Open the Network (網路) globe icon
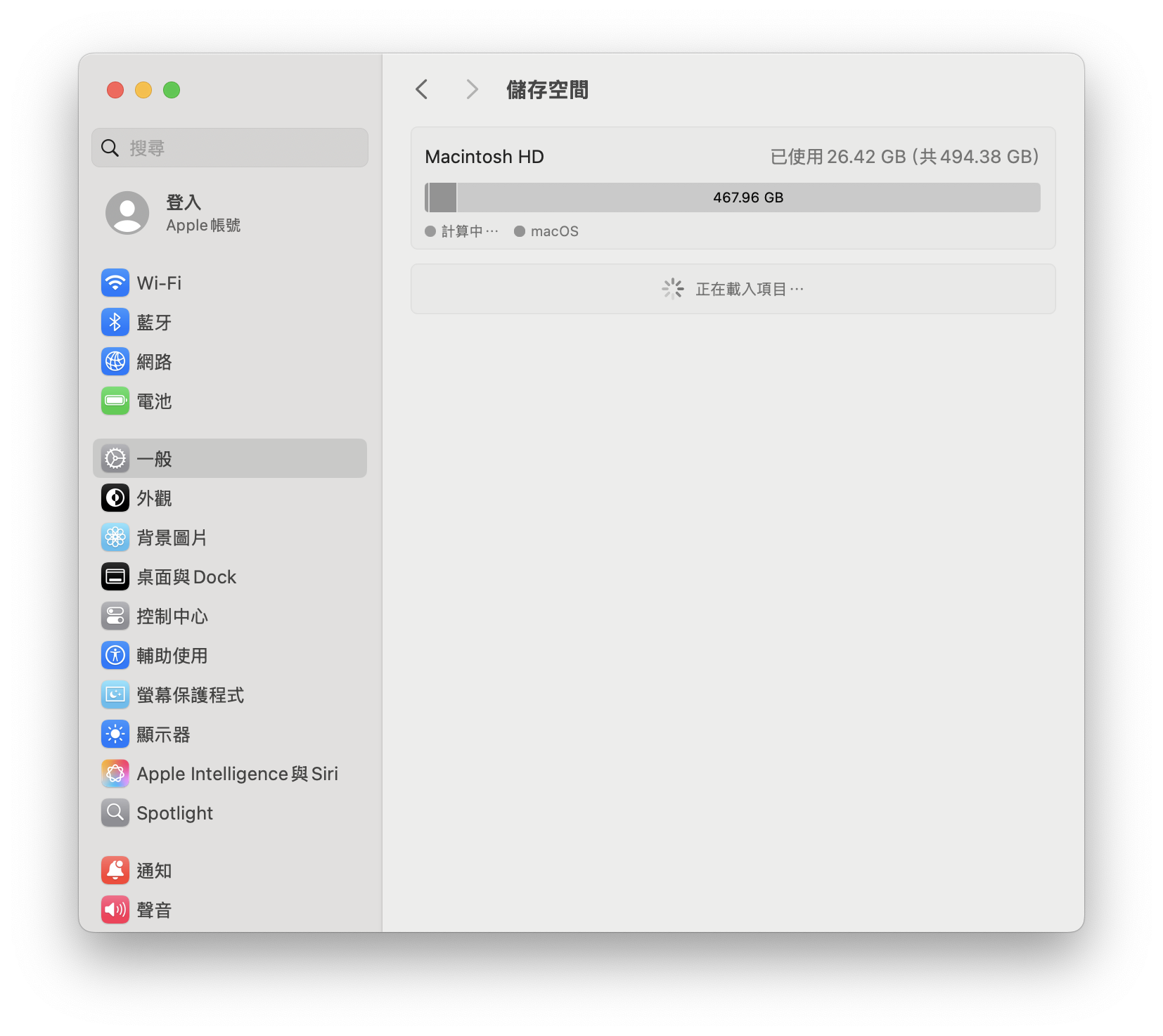Screen dimensions: 1163x1036 (x=115, y=362)
